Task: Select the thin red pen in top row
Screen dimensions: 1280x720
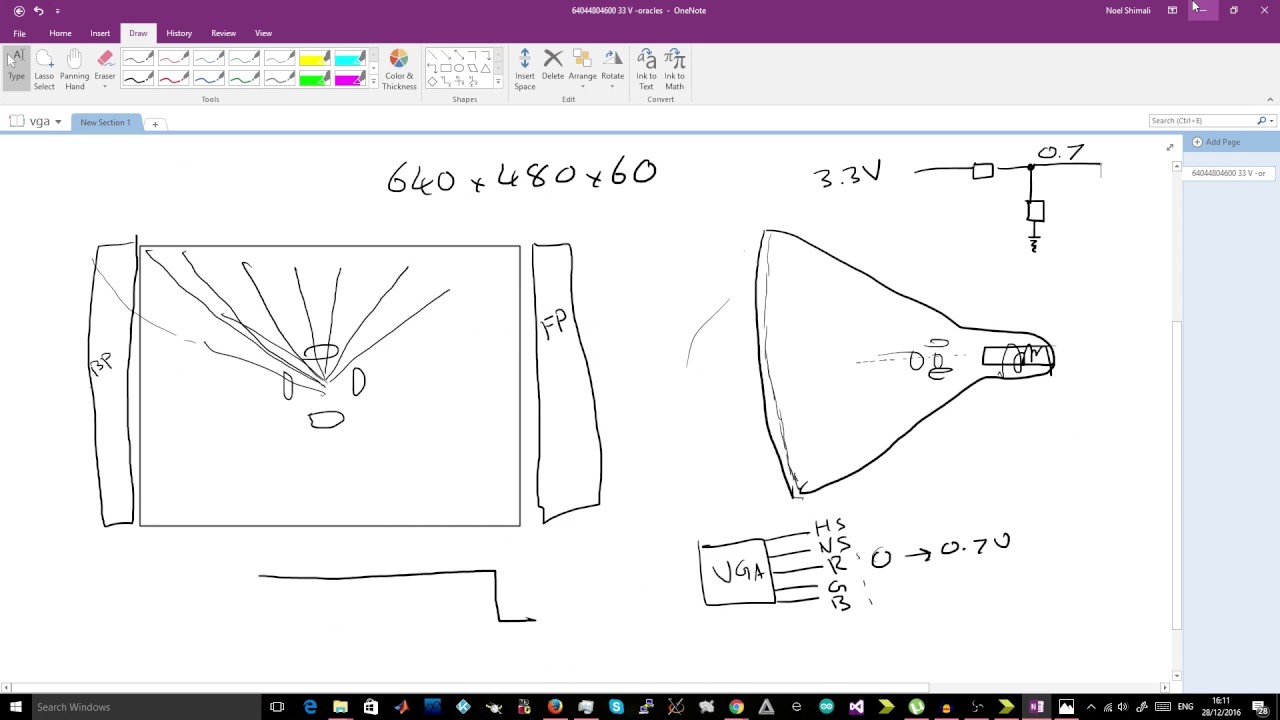Action: coord(173,59)
